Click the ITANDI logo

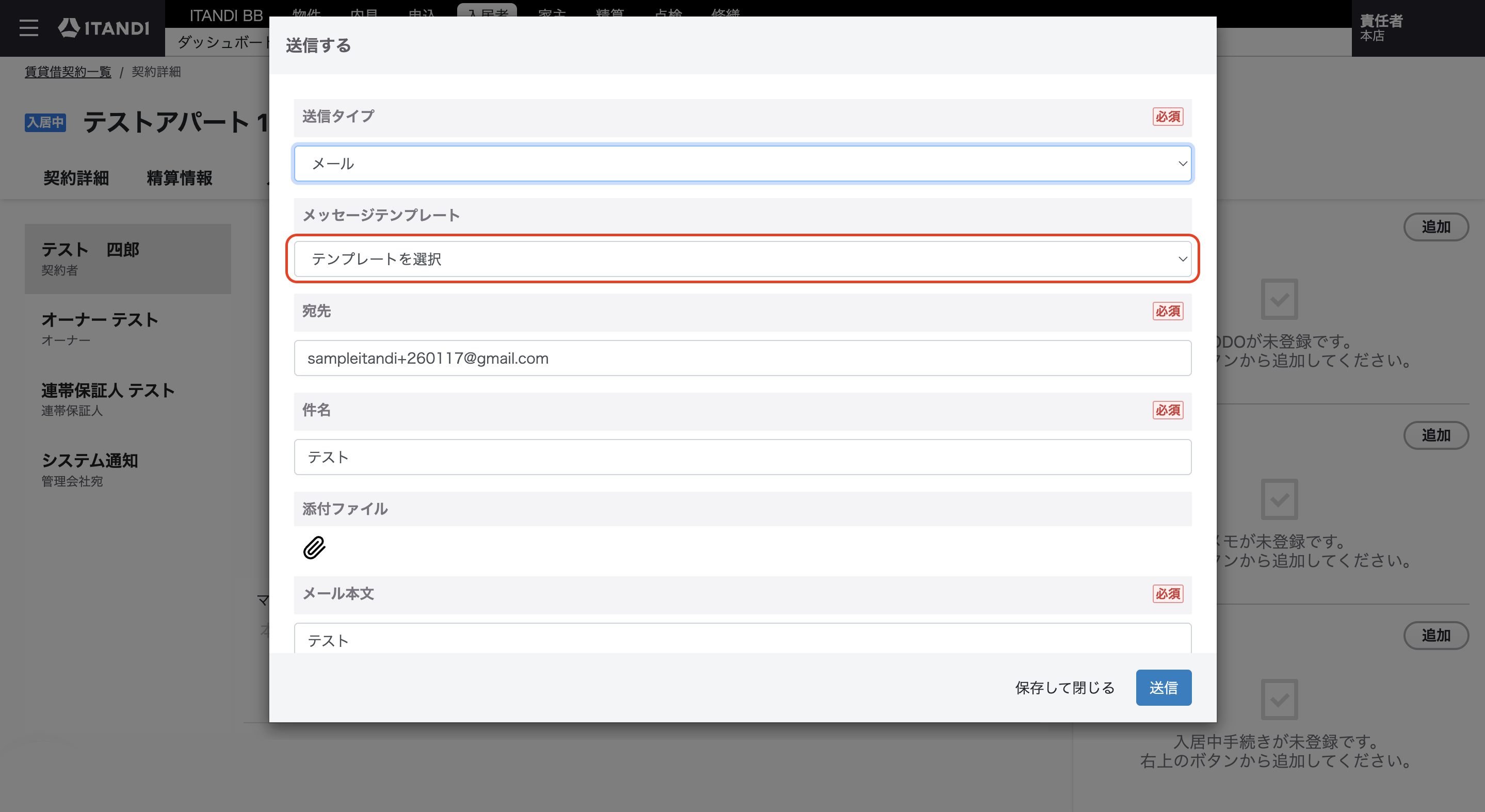pos(104,28)
